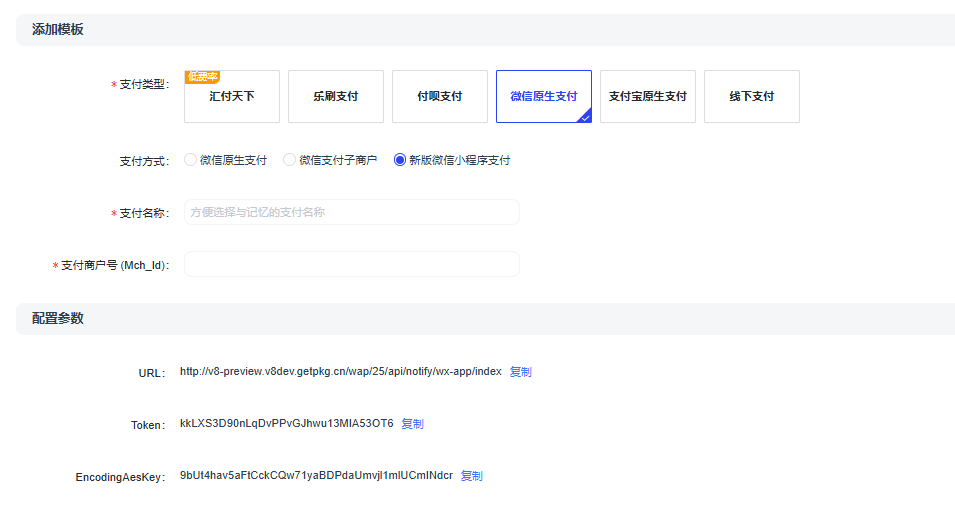Focus the 支付名称 input field
The image size is (955, 505).
352,212
